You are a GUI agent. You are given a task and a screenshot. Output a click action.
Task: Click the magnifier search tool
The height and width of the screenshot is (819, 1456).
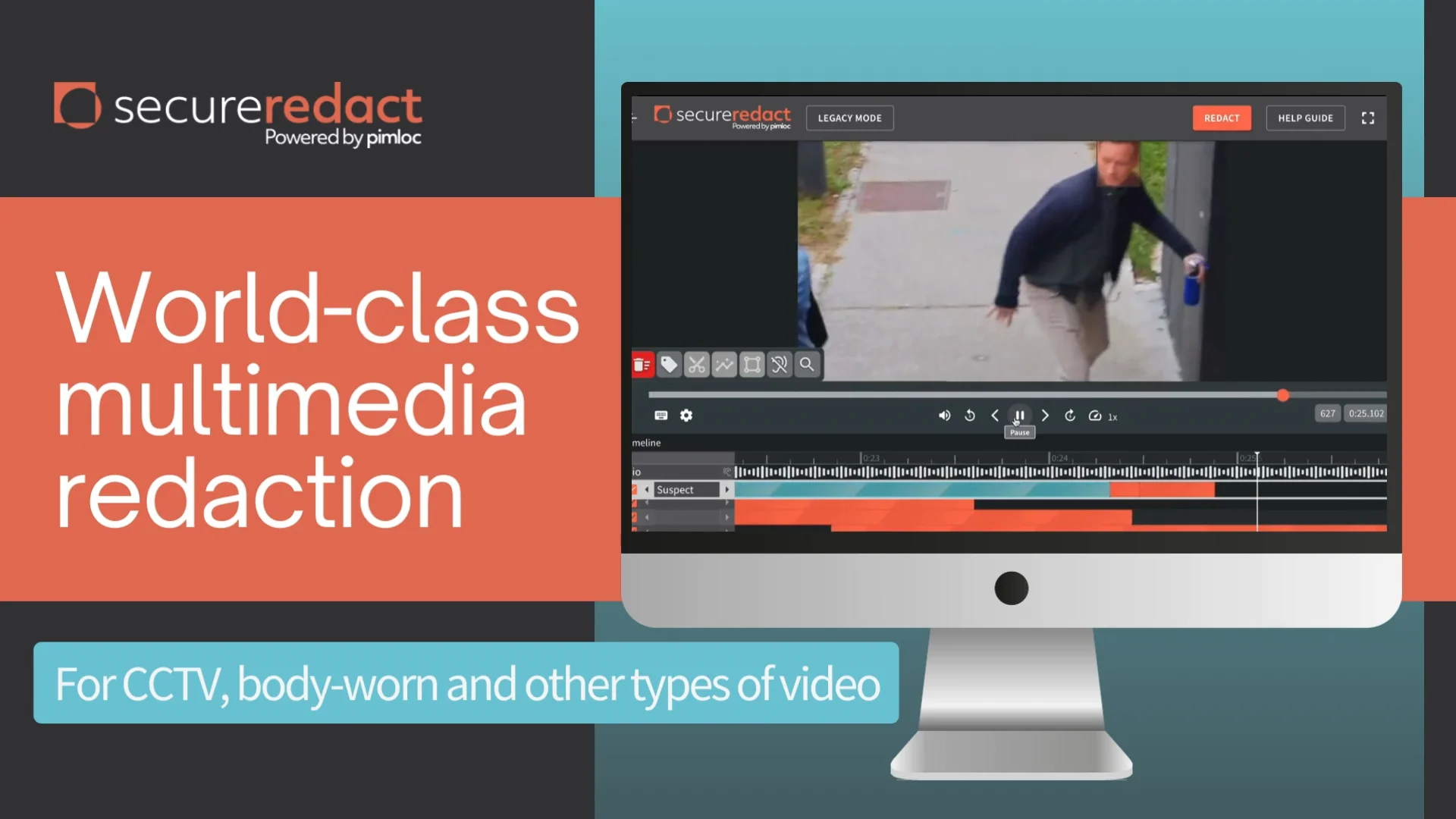807,365
